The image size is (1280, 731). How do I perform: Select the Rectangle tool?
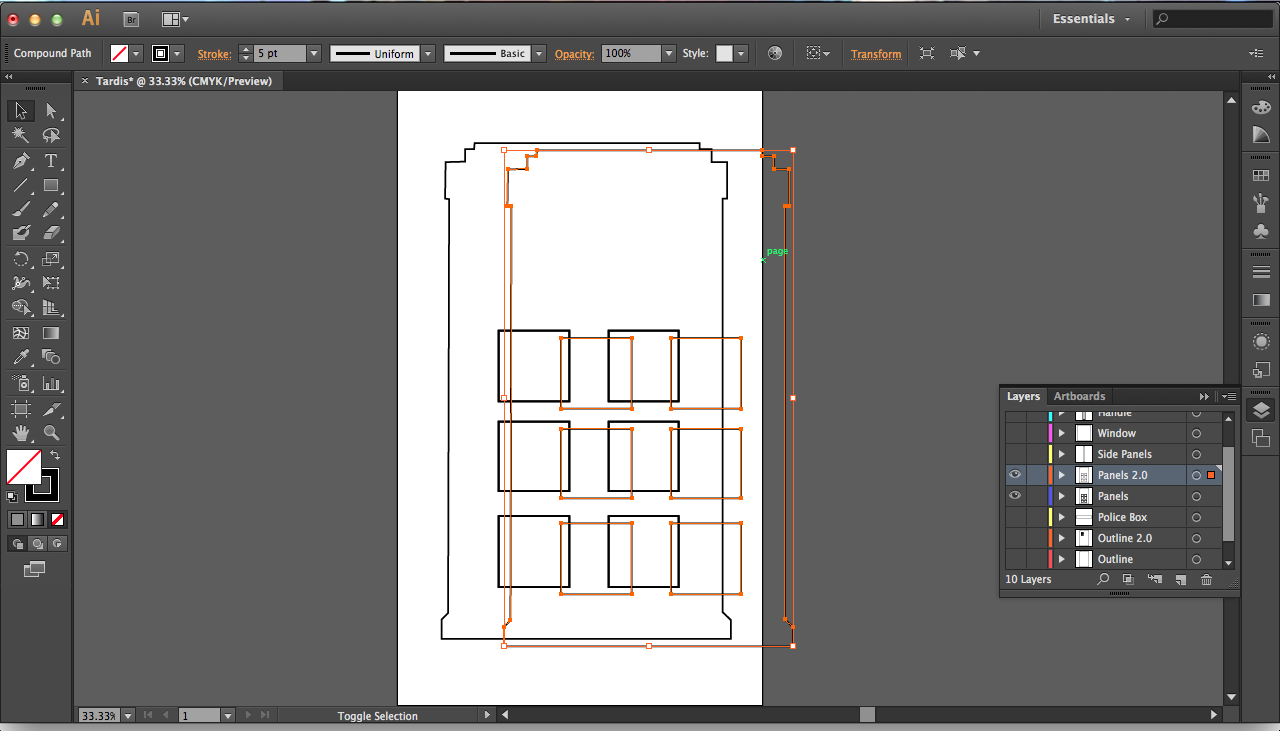click(x=51, y=185)
